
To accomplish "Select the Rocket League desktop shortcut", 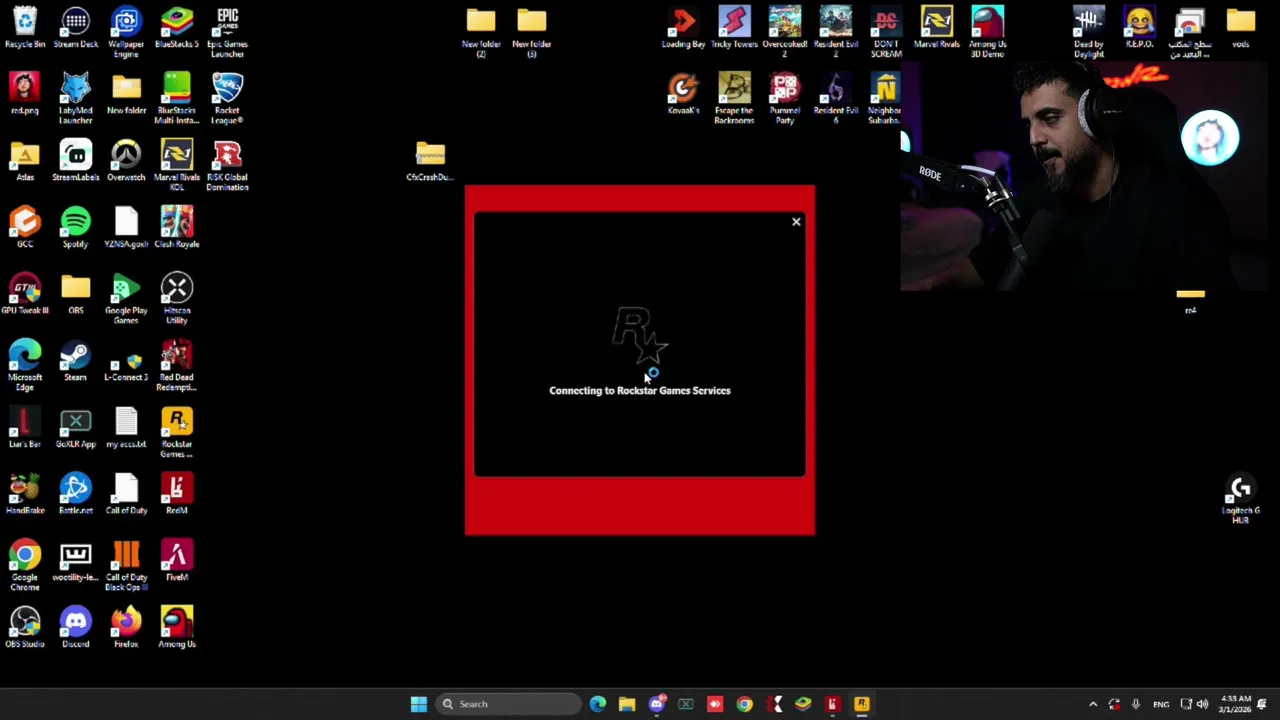I will tap(227, 99).
